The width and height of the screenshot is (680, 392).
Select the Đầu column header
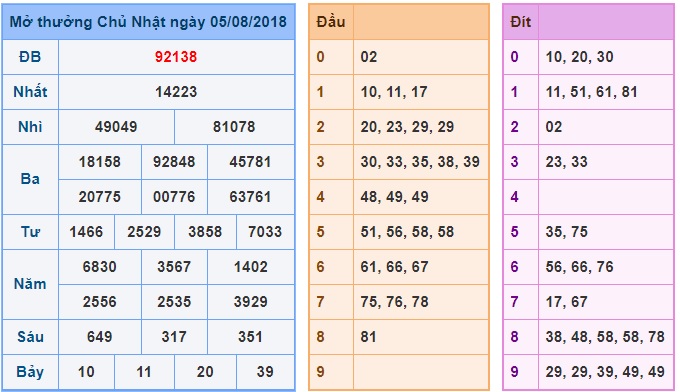click(x=331, y=22)
